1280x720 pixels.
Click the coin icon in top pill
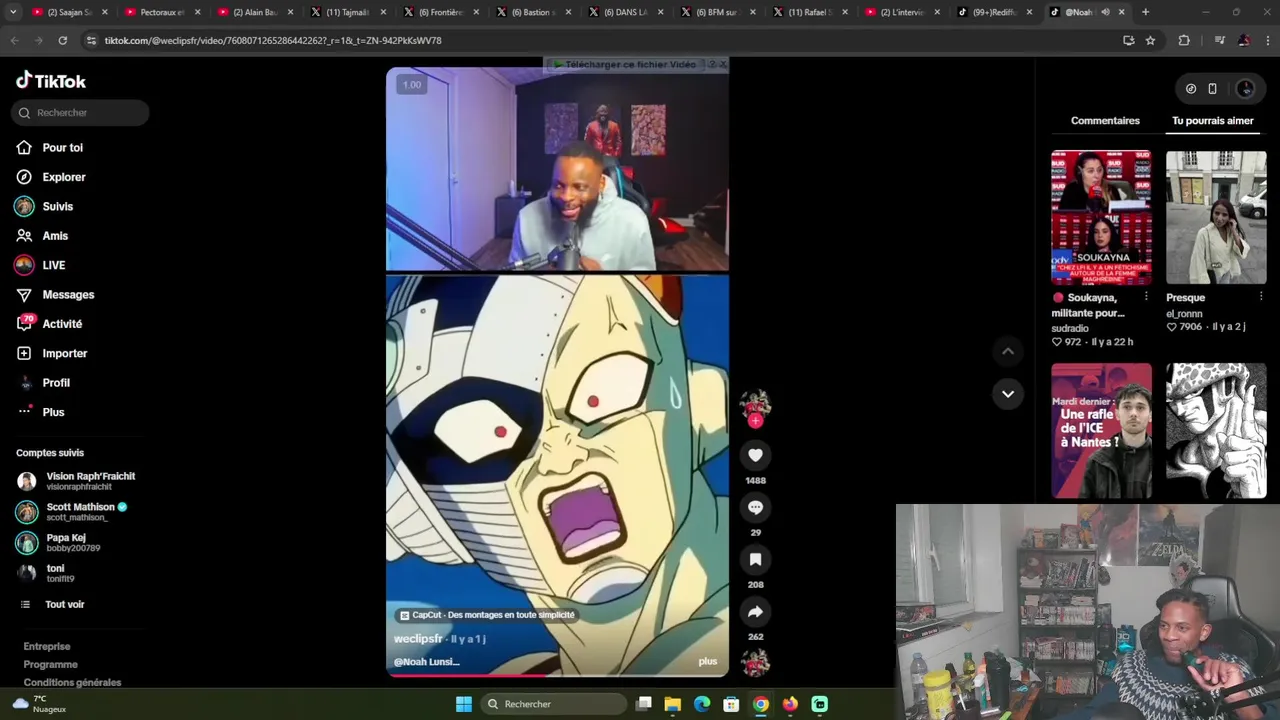tap(1191, 89)
